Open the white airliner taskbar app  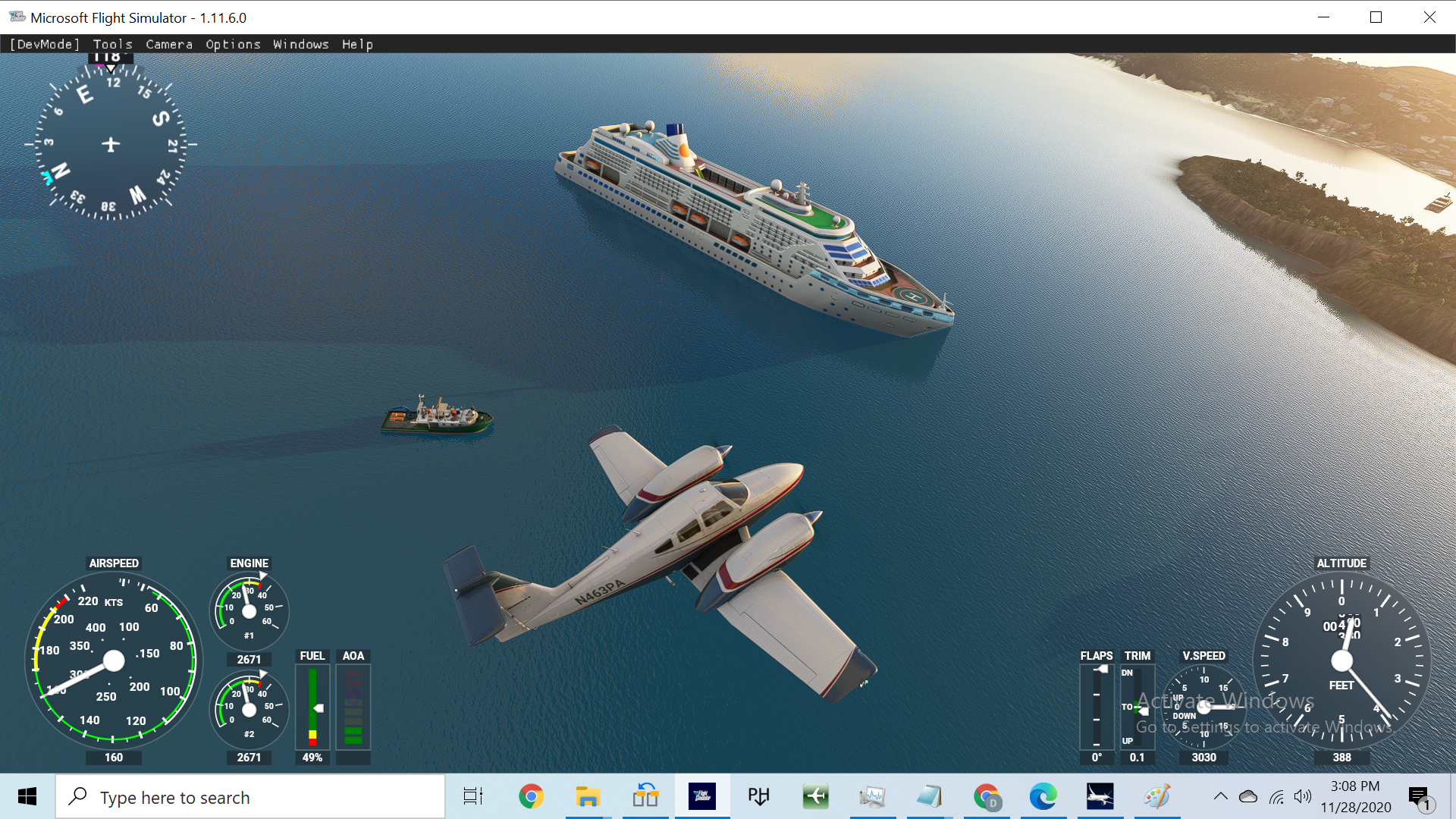[1100, 797]
